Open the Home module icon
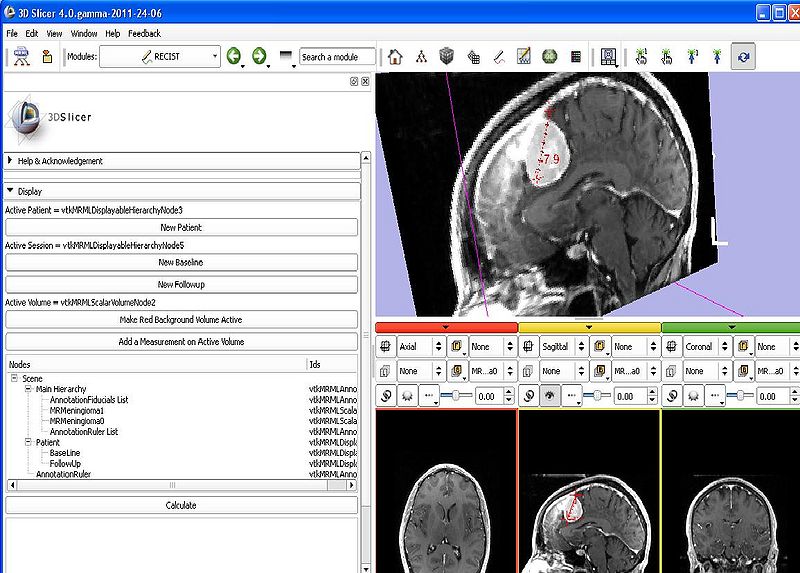 pyautogui.click(x=395, y=57)
